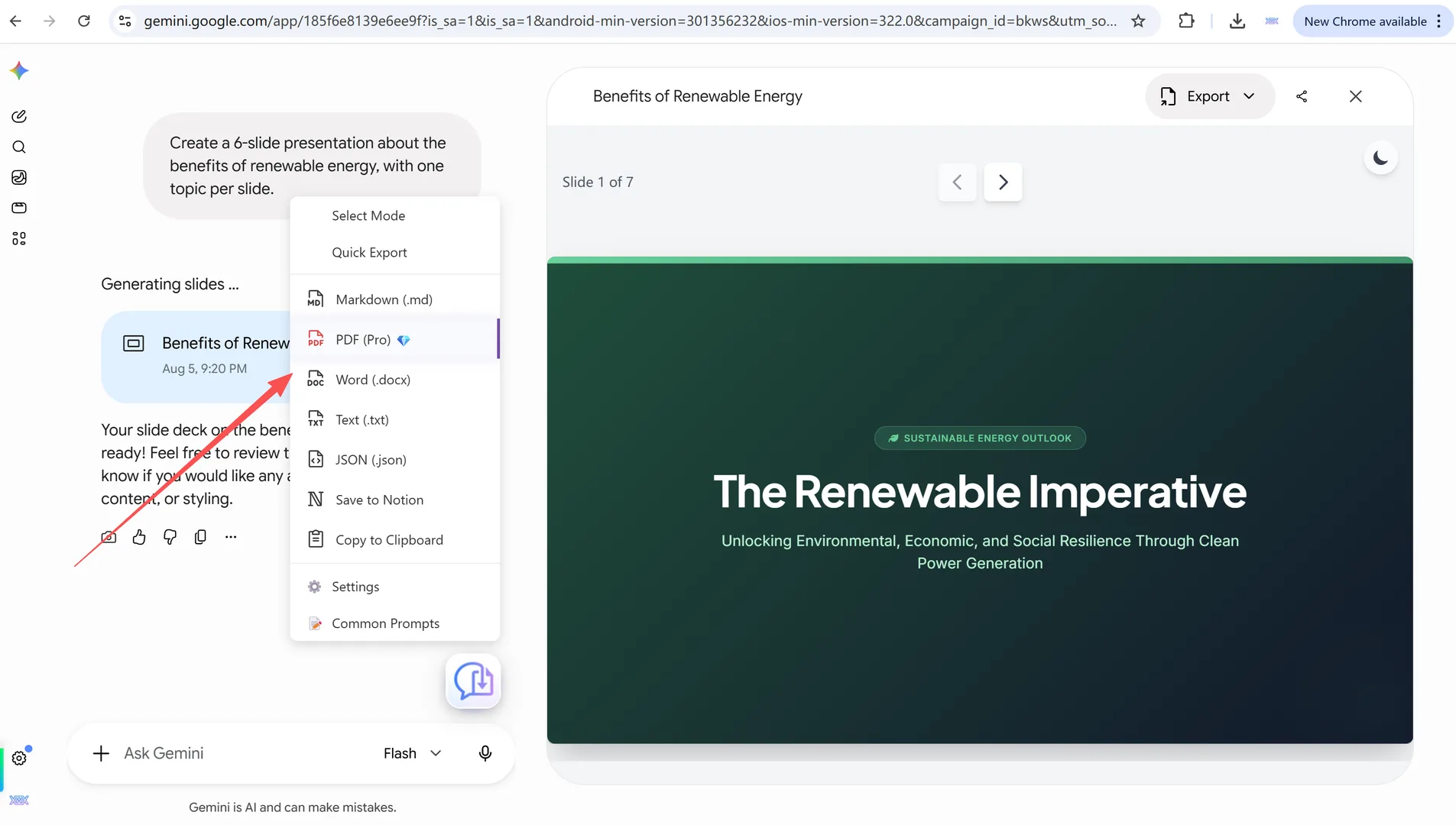1456x825 pixels.
Task: Open search in the left sidebar
Action: [x=19, y=147]
